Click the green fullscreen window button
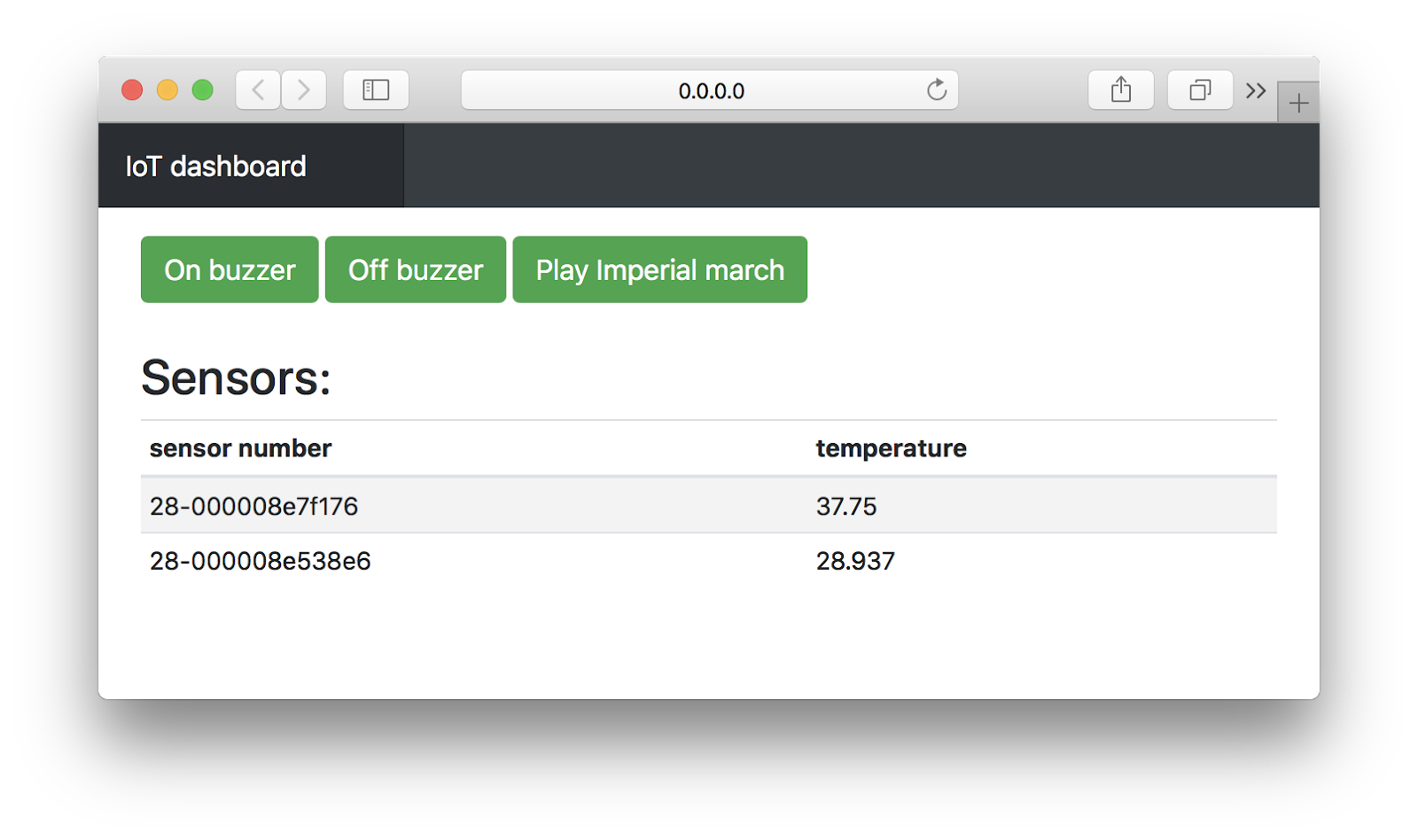The image size is (1418, 840). click(203, 90)
